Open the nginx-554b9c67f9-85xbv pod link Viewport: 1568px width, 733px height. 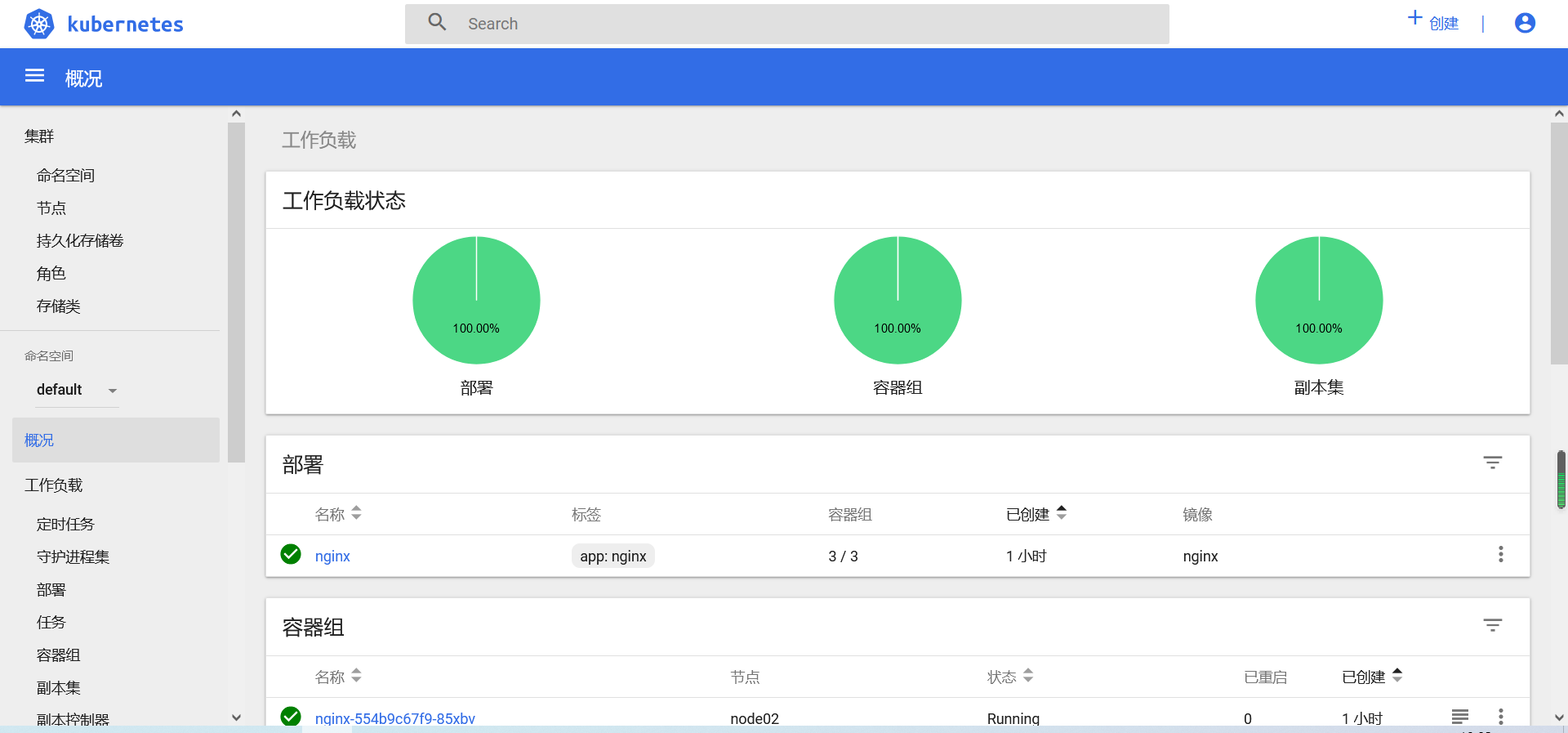(395, 718)
